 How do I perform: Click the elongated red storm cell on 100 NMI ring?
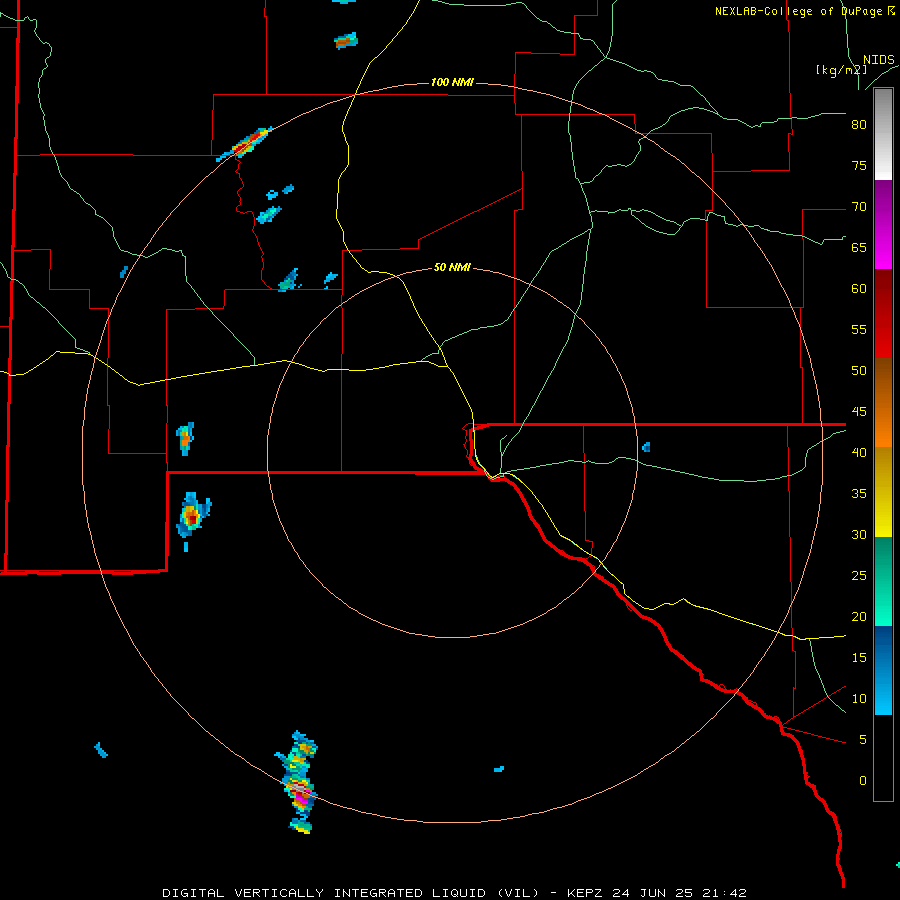pos(244,144)
